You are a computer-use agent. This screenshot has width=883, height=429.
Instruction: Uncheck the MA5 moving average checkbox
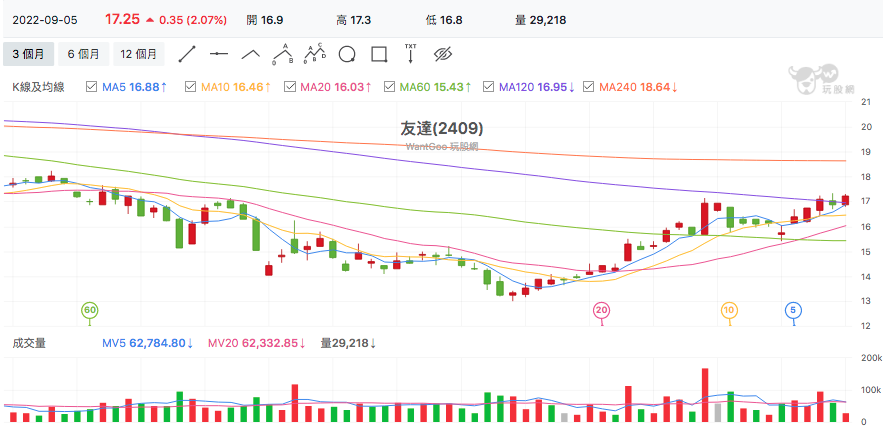click(91, 87)
